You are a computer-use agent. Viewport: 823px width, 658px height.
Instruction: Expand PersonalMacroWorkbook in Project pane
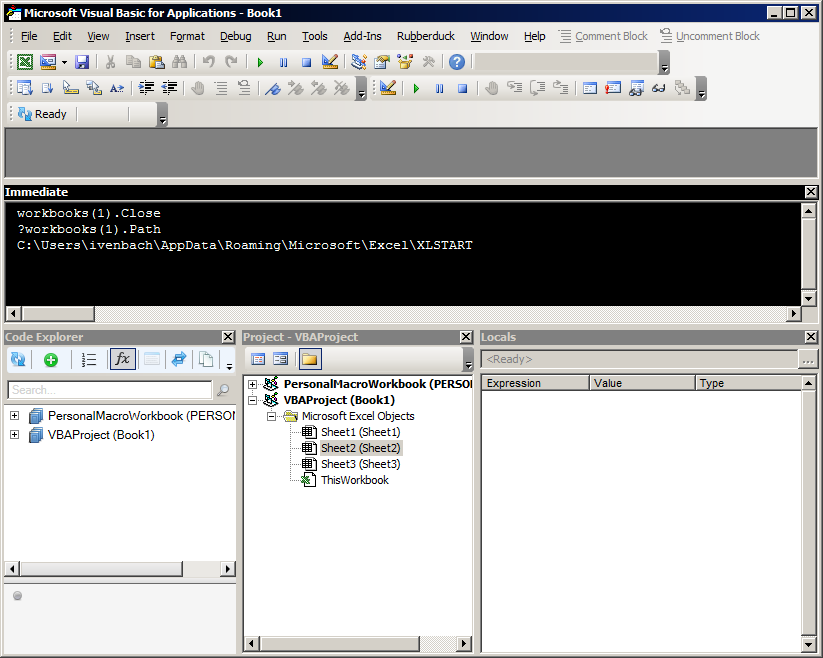[252, 384]
